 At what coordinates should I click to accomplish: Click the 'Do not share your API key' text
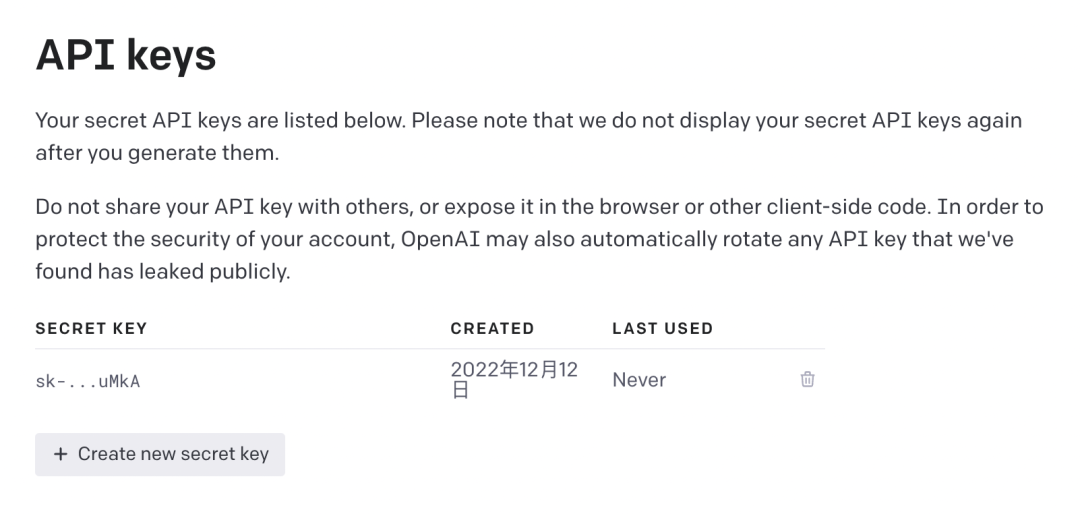click(150, 207)
